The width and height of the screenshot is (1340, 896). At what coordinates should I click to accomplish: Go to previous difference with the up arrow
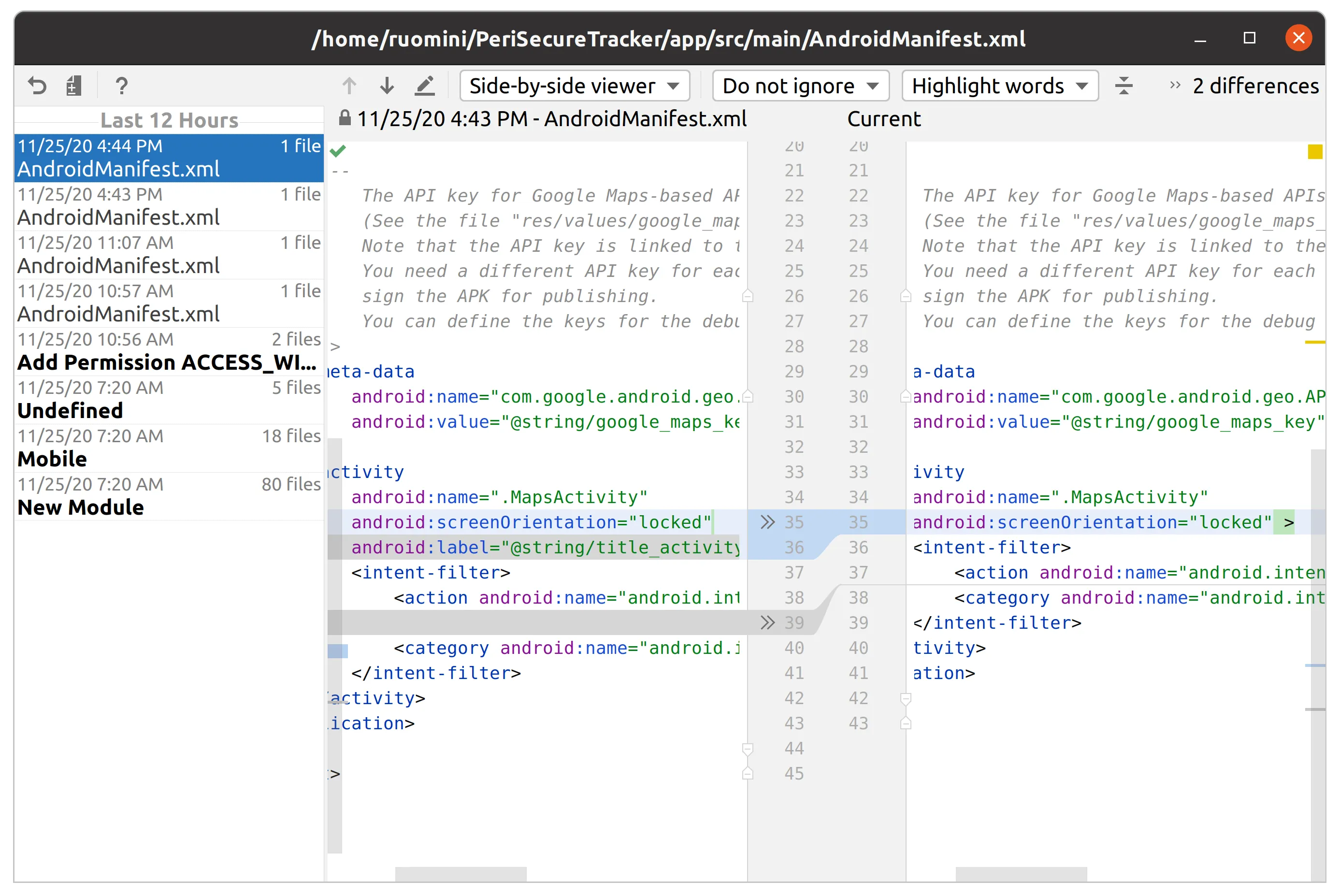[x=349, y=86]
